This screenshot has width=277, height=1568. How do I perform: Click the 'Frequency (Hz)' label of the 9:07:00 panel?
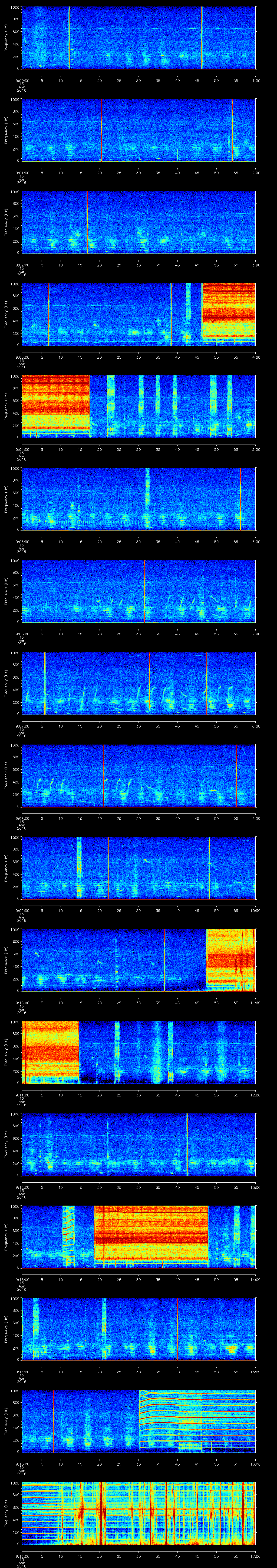(6, 683)
